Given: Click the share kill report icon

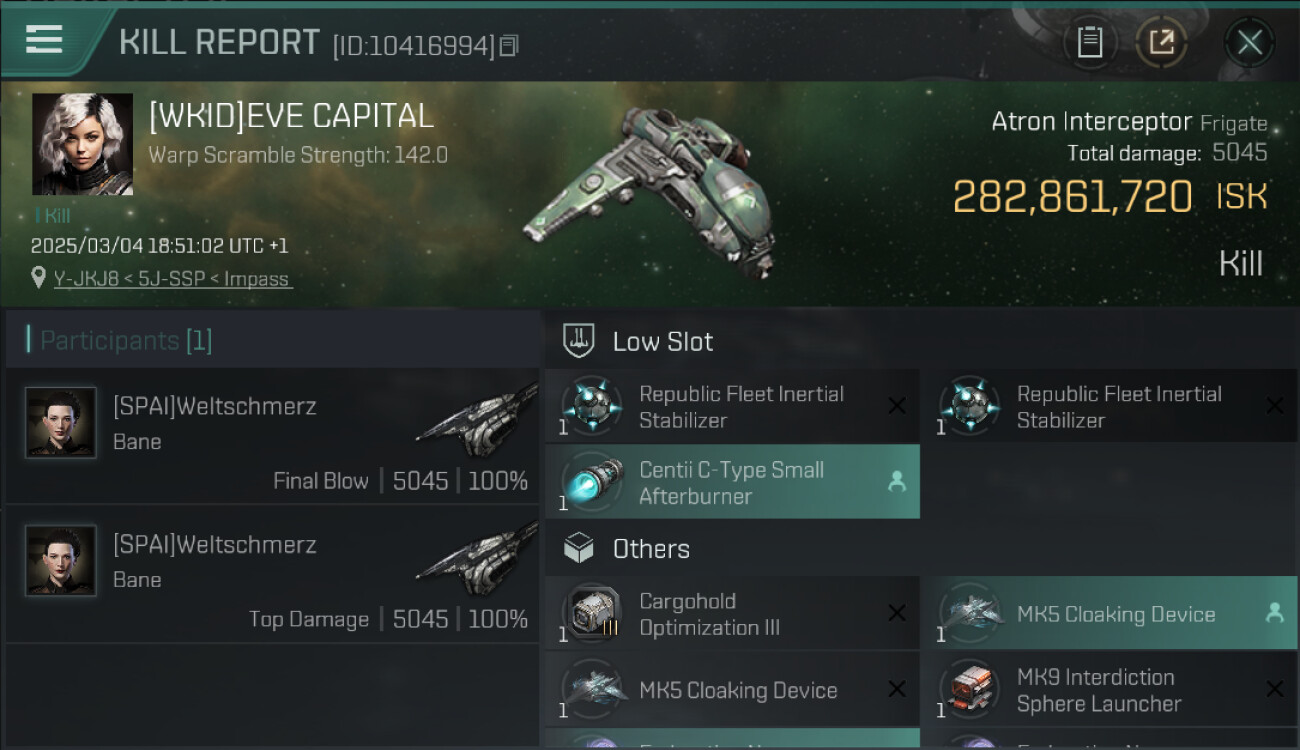Looking at the screenshot, I should 1161,42.
